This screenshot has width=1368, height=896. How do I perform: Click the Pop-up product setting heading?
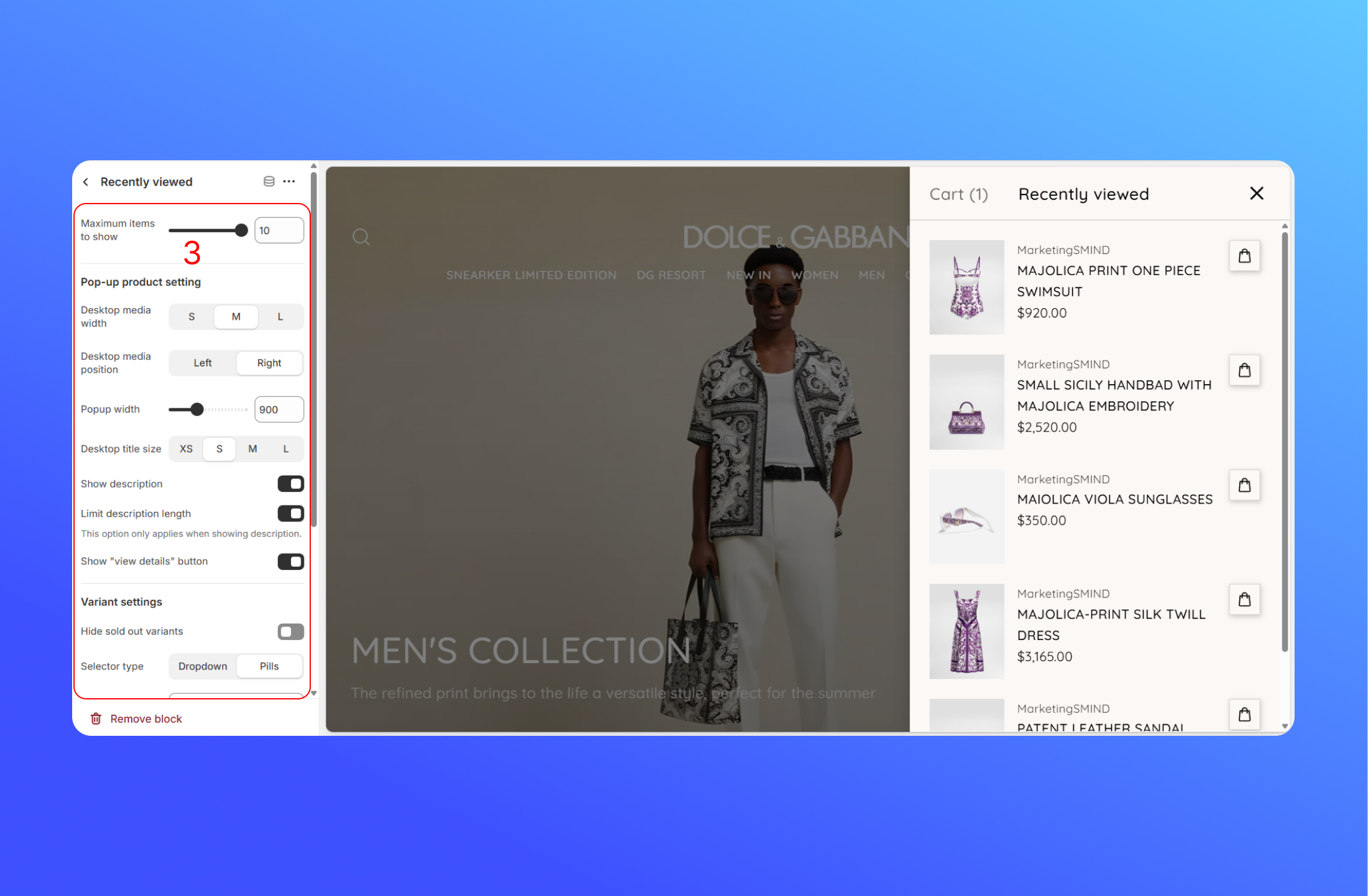tap(140, 282)
